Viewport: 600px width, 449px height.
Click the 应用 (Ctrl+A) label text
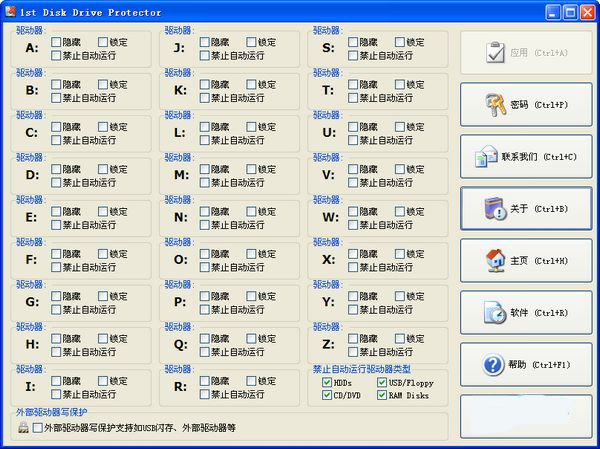pos(539,53)
